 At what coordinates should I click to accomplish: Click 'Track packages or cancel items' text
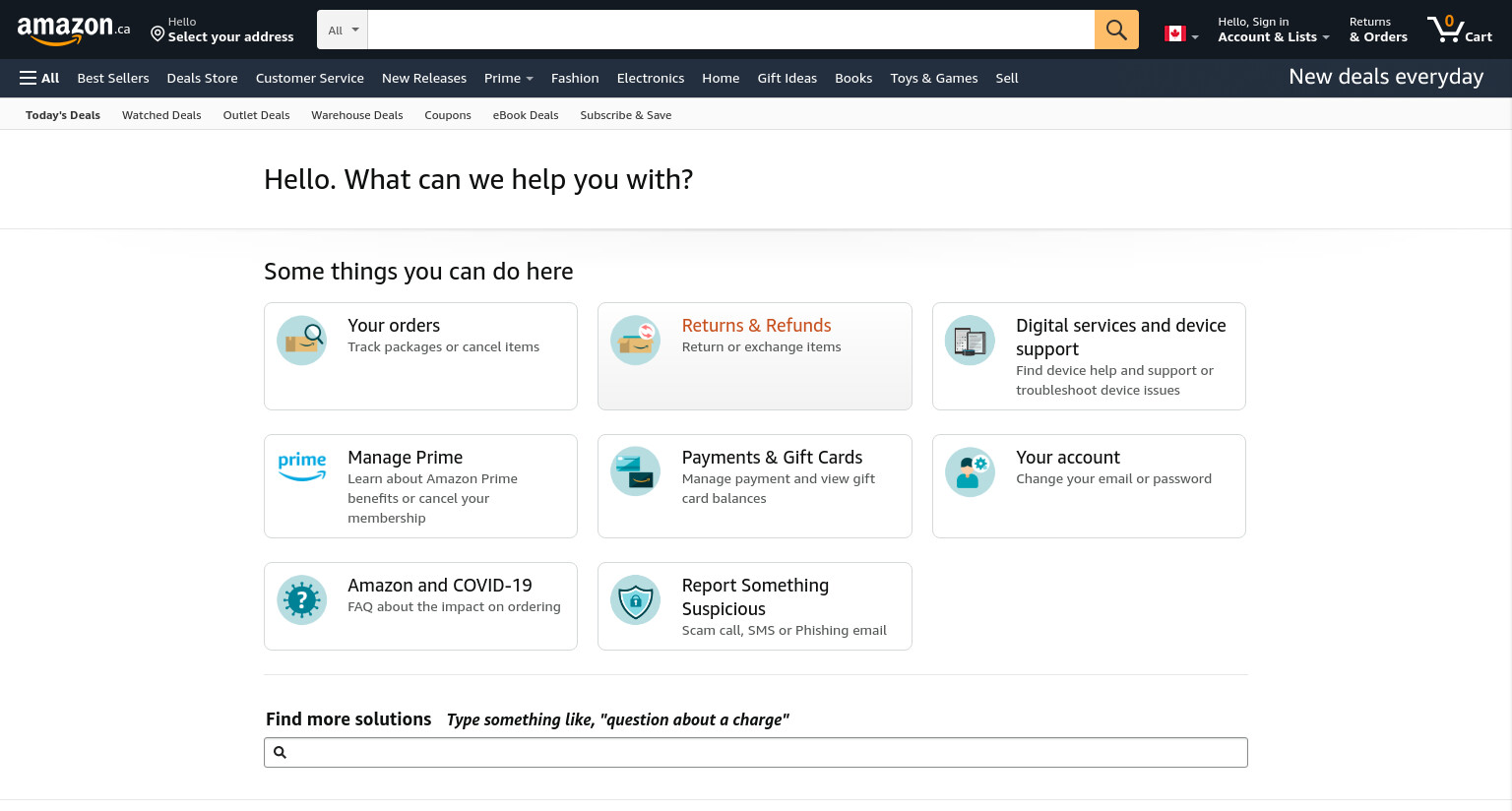tap(443, 347)
